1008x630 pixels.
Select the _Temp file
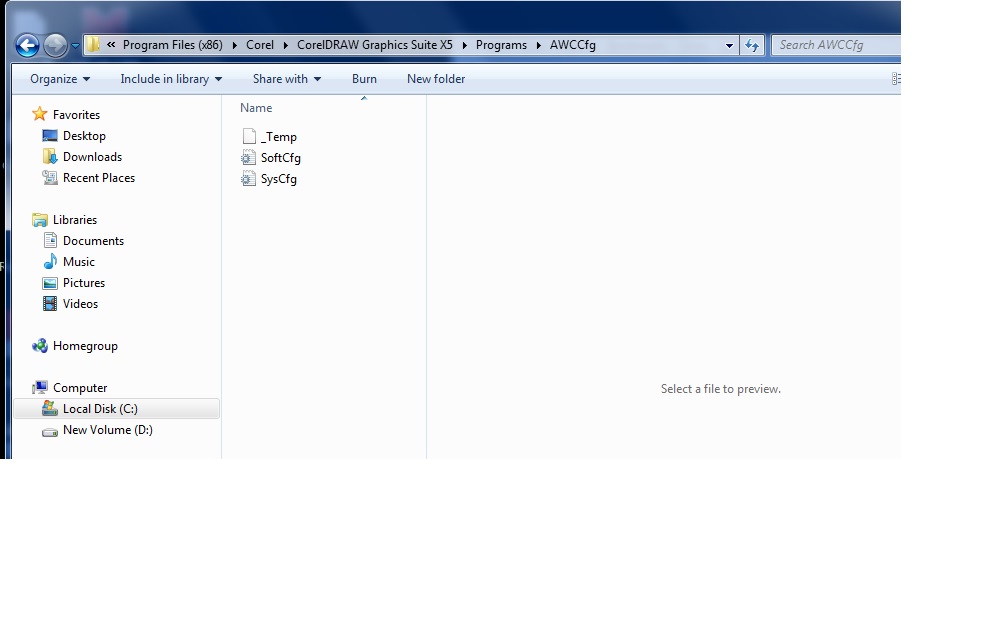click(278, 137)
